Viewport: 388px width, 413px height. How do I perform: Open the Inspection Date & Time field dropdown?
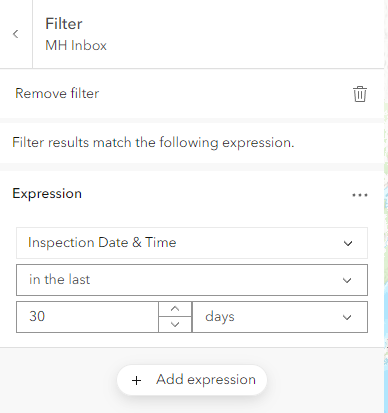tap(192, 243)
